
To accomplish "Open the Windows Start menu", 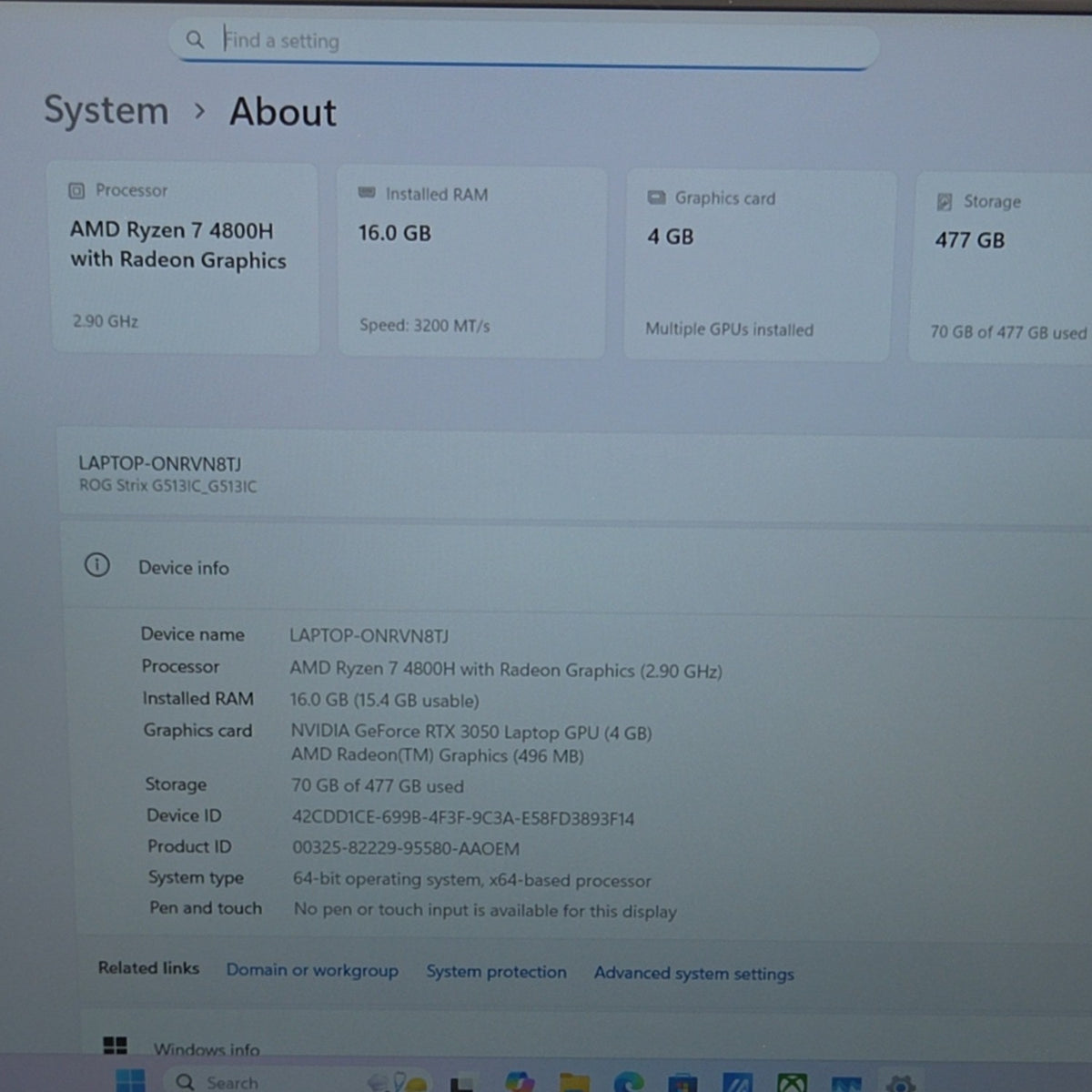I will [130, 1080].
